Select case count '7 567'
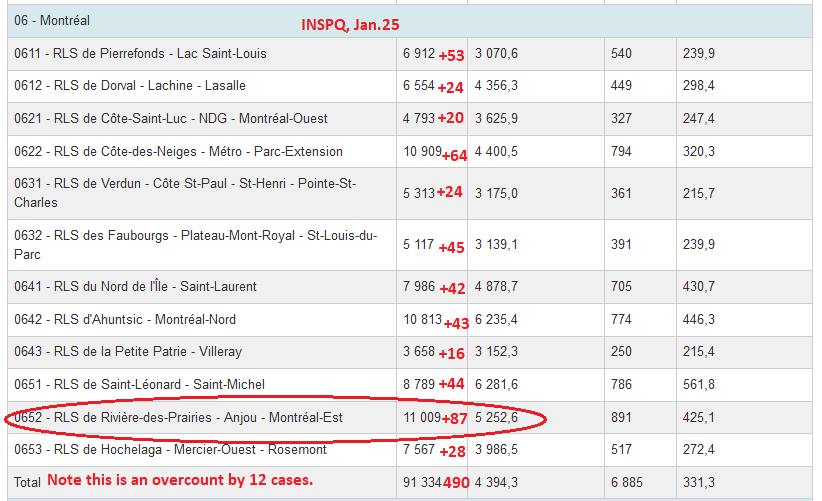The width and height of the screenshot is (822, 501). tap(419, 449)
